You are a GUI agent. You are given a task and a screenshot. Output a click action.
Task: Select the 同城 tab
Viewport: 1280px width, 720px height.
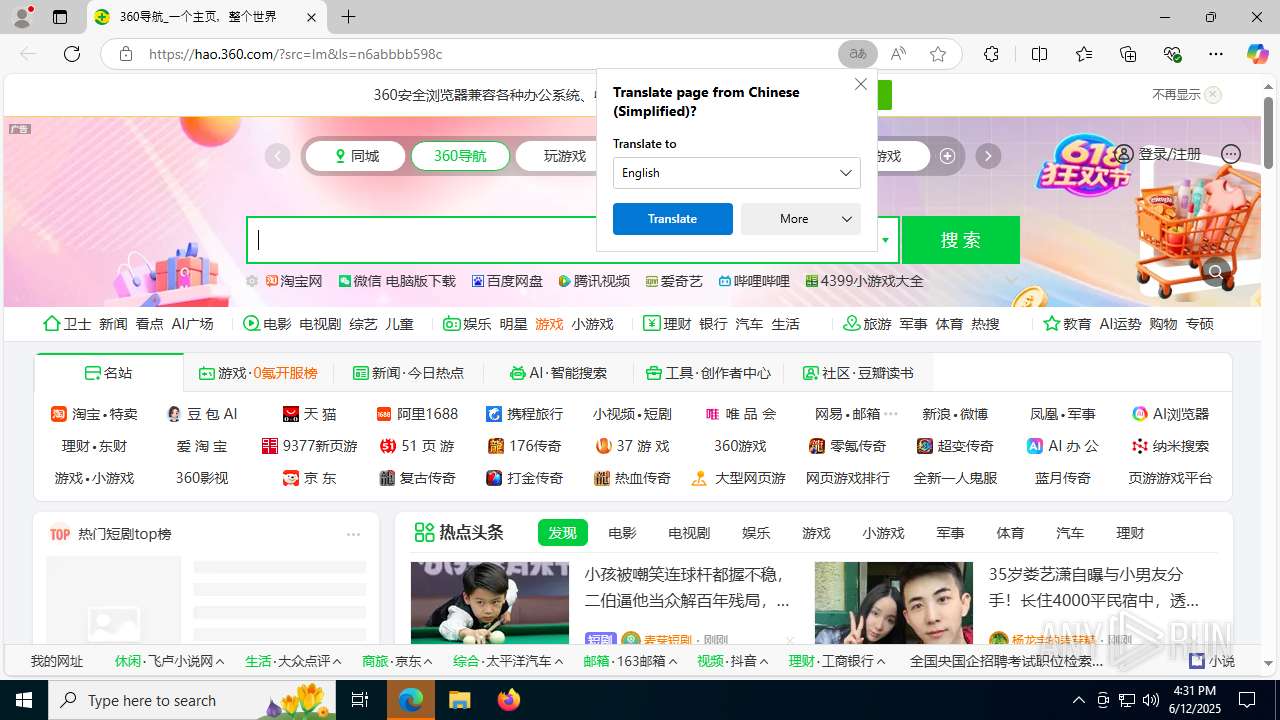[x=355, y=156]
